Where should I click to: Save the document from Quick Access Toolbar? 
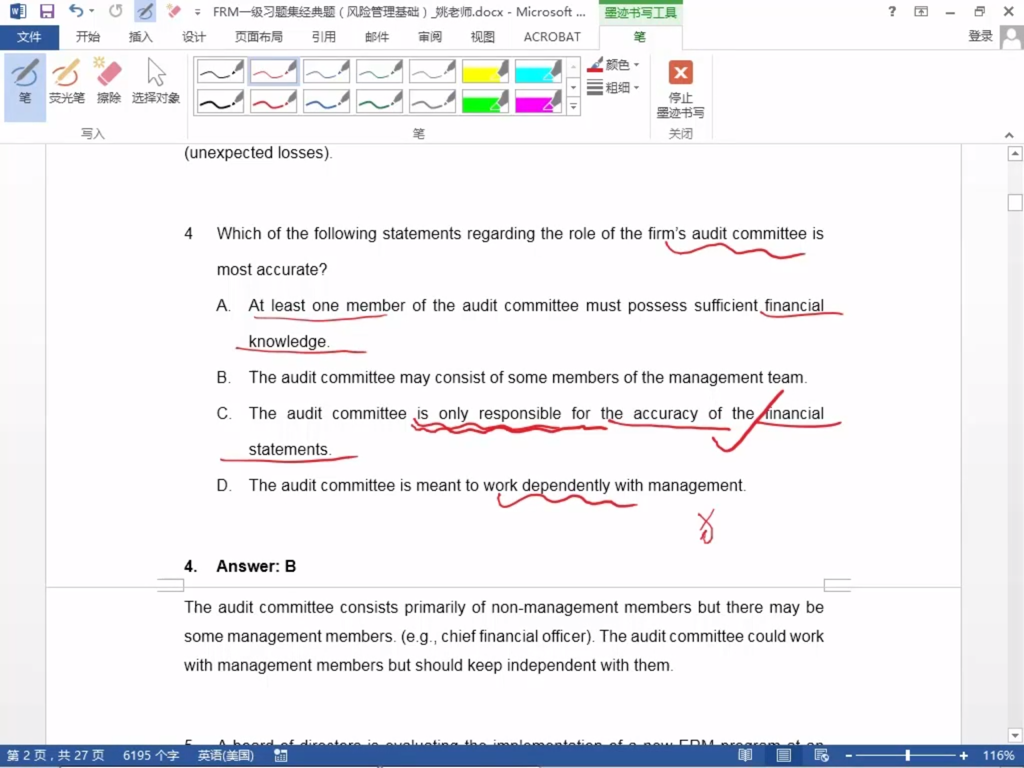click(x=47, y=12)
